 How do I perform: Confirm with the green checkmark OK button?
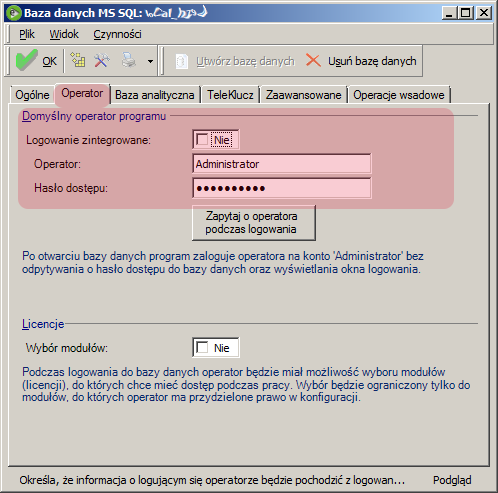[x=36, y=61]
